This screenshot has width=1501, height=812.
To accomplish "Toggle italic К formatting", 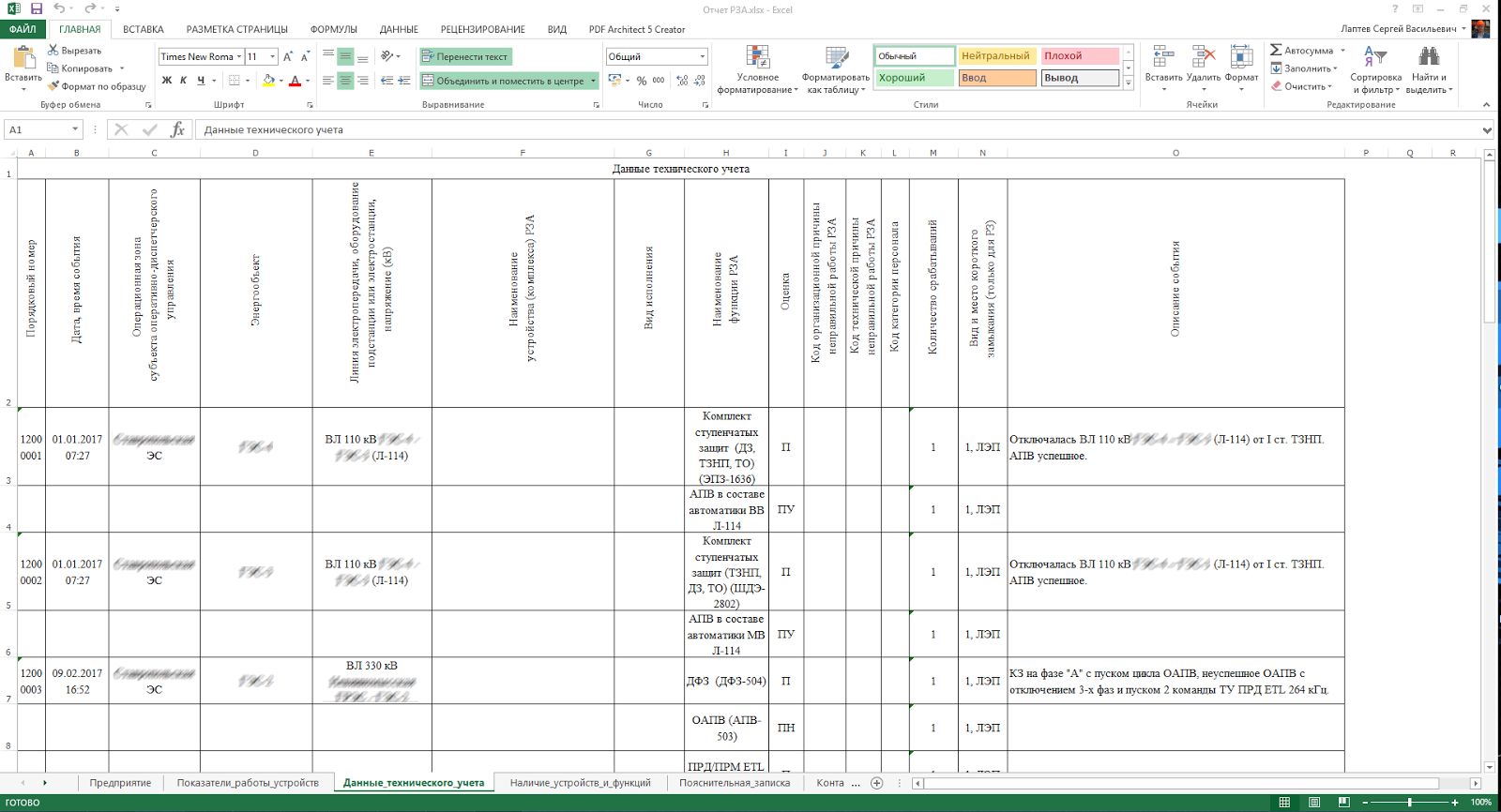I will 184,81.
